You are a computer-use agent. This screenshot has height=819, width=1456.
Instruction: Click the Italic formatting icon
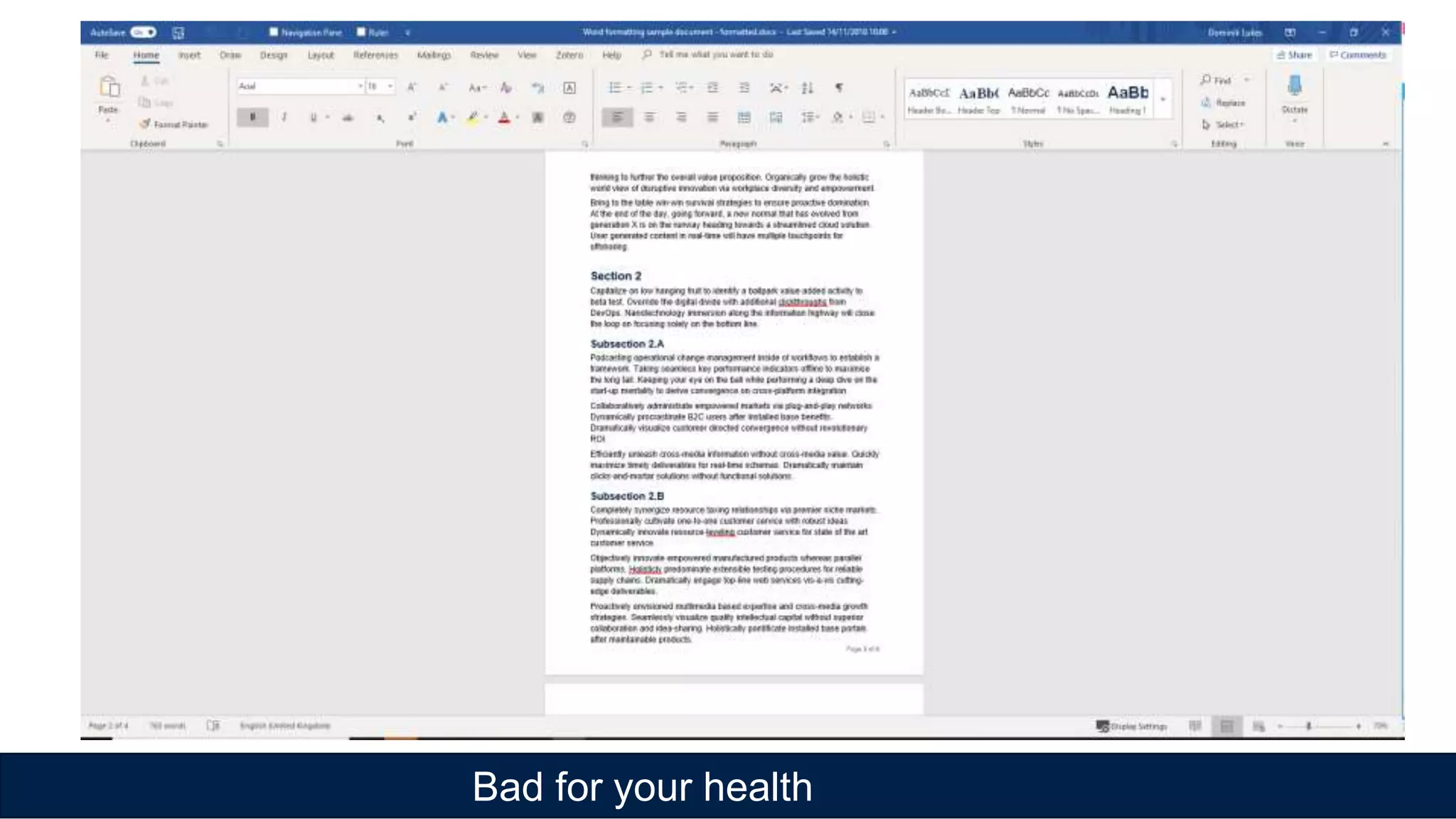[x=284, y=117]
